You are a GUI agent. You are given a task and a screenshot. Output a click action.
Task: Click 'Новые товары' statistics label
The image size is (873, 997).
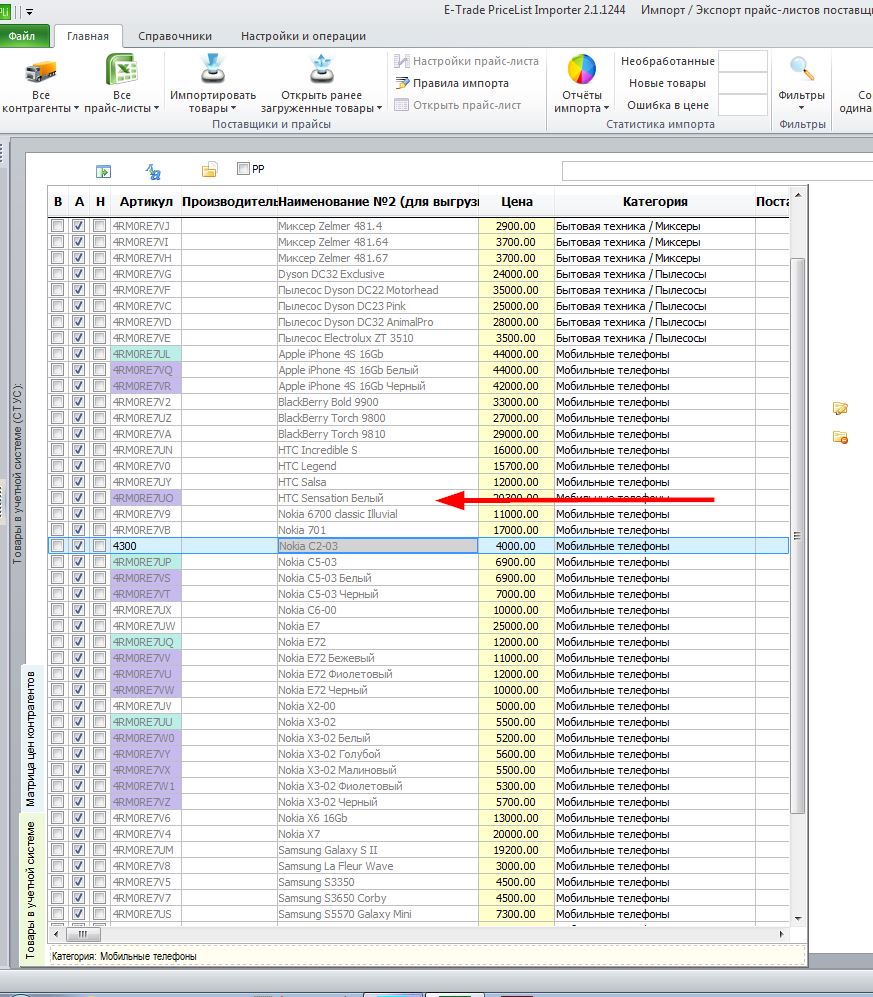point(668,83)
